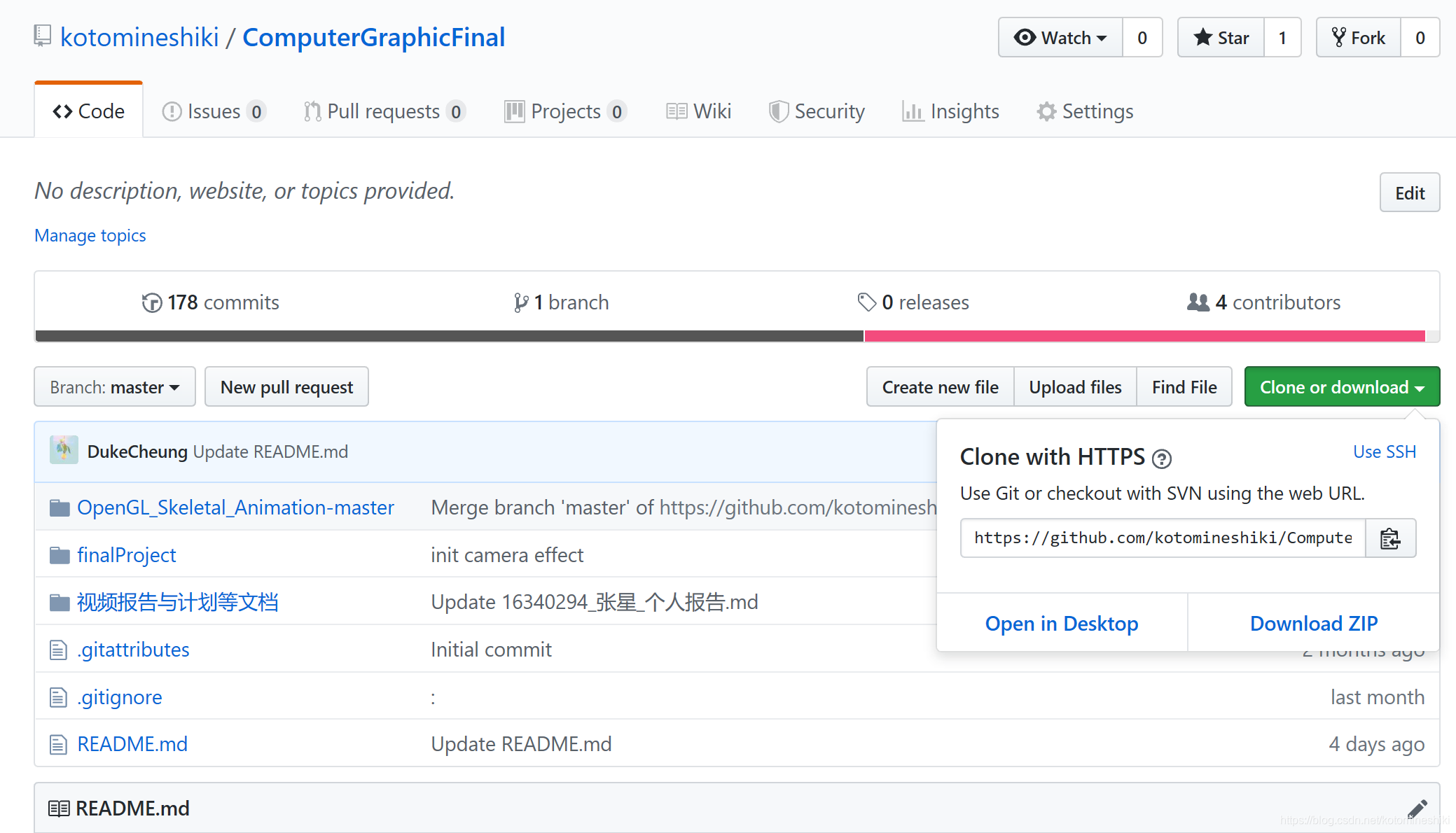Click the .gitattributes file icon
The image size is (1456, 833).
tap(58, 650)
